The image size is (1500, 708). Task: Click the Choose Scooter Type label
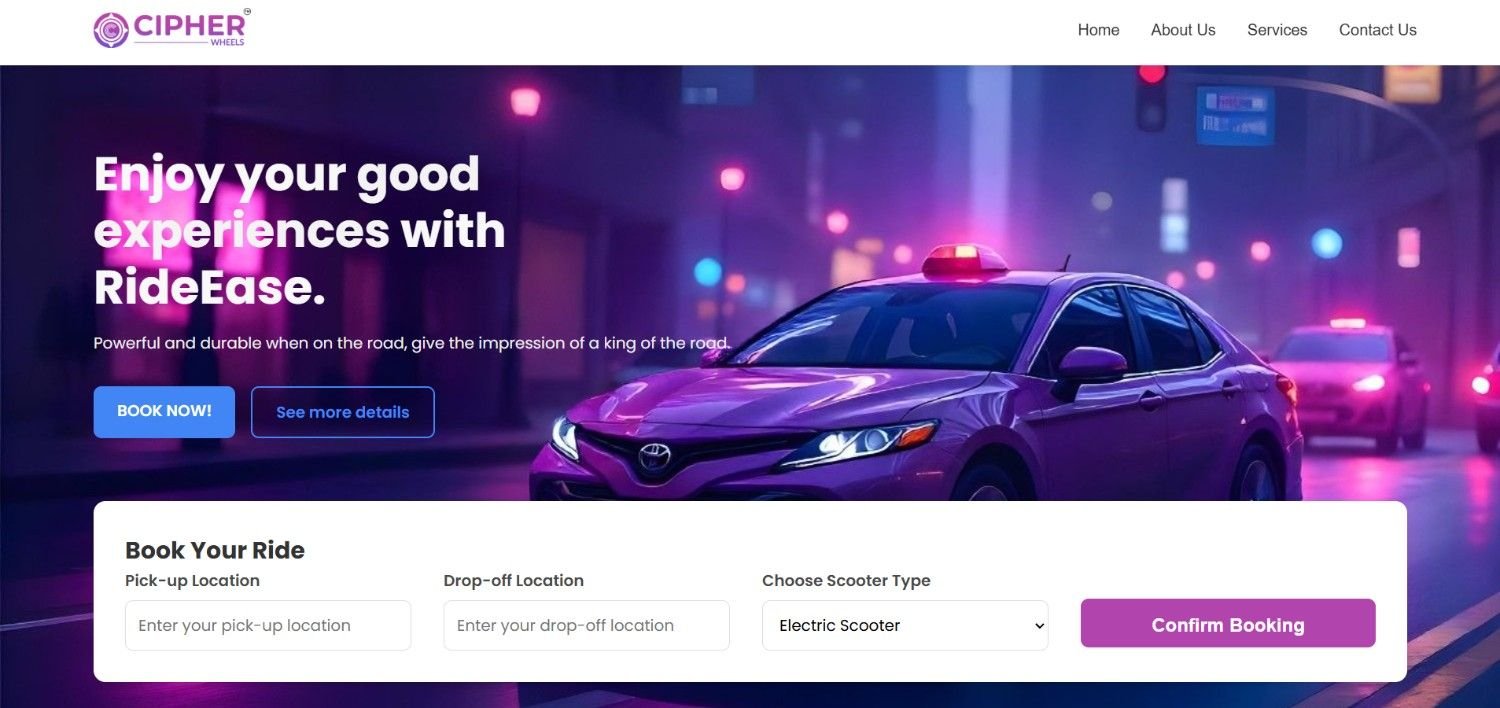click(846, 581)
